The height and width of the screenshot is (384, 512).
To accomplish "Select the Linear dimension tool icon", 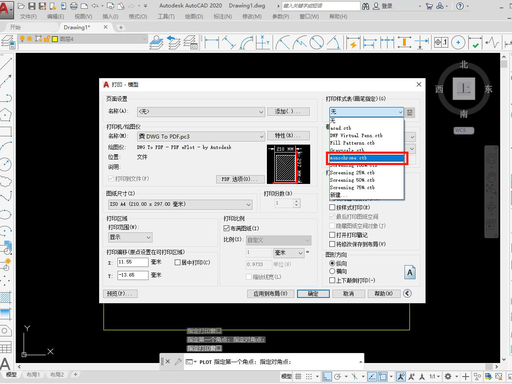I will point(212,43).
